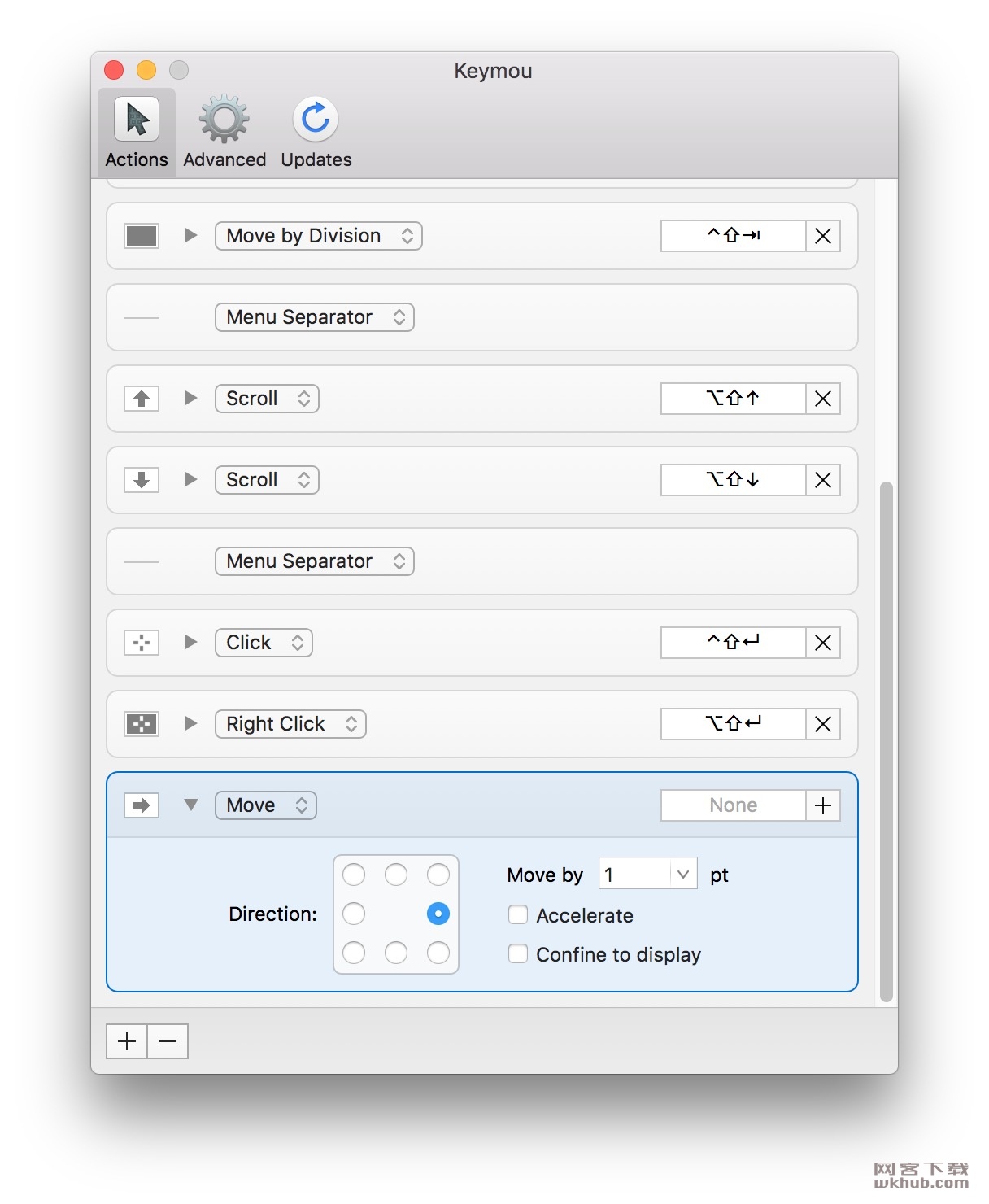
Task: Add a new action with plus button
Action: (127, 1041)
